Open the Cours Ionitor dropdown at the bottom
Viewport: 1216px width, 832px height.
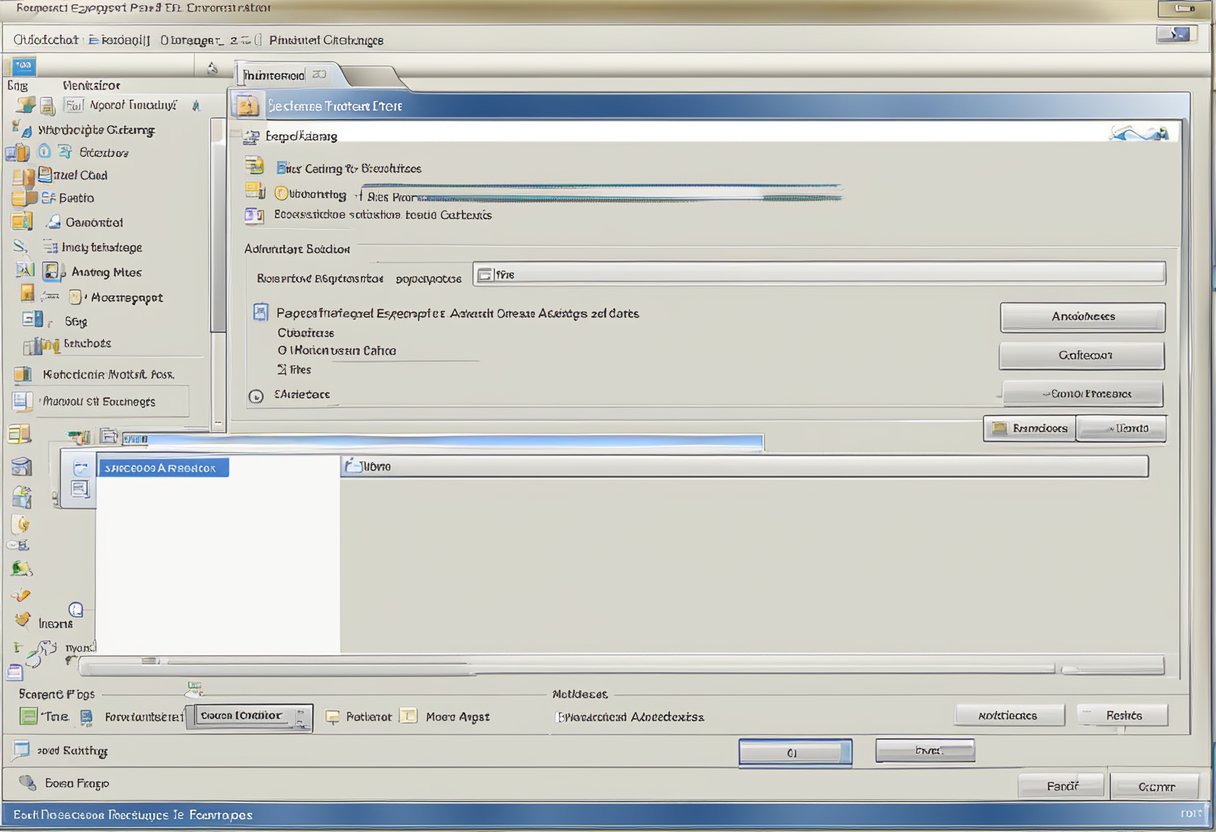click(x=249, y=716)
